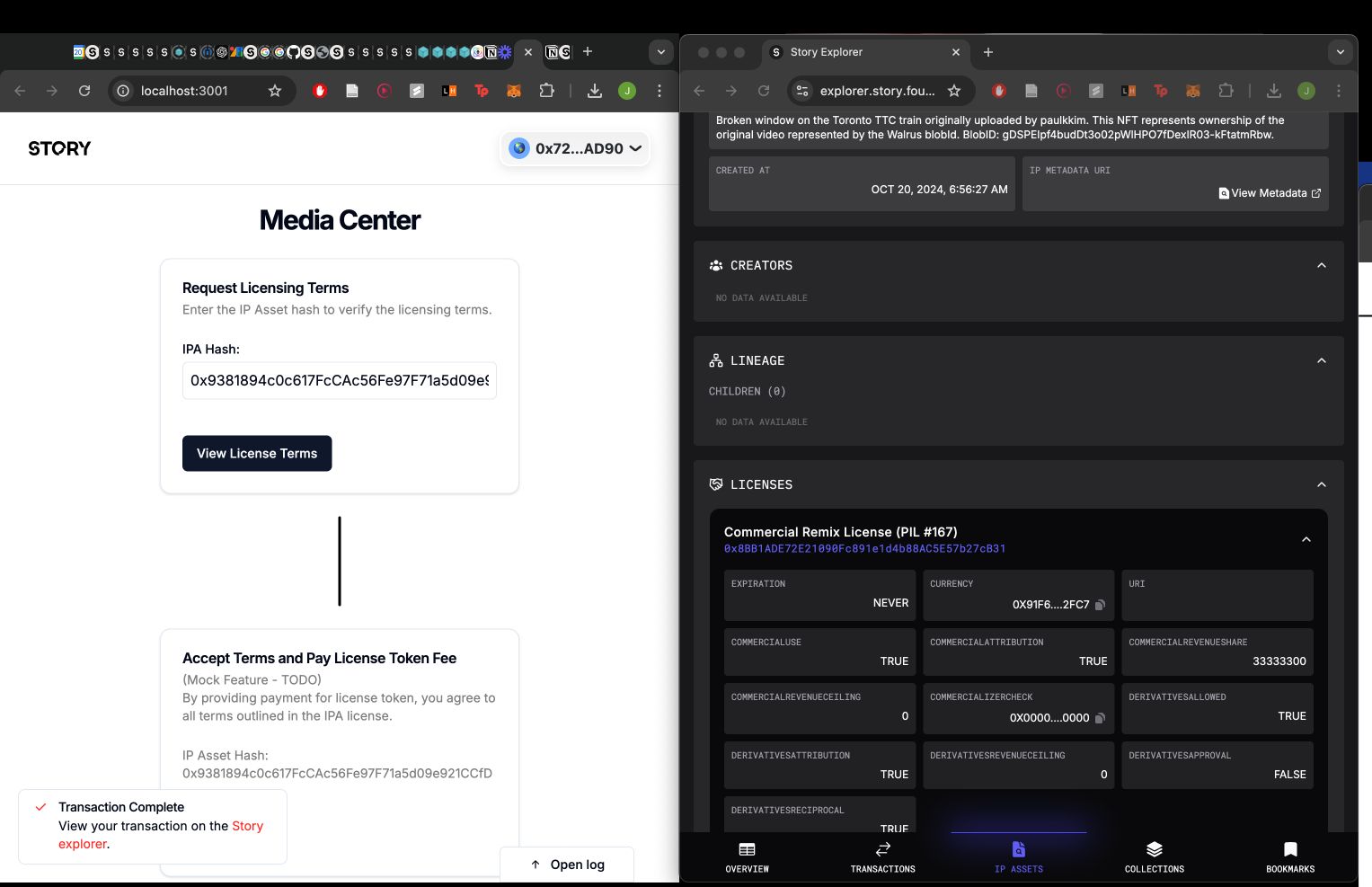
Task: View site information for localhost:3001
Action: point(124,91)
